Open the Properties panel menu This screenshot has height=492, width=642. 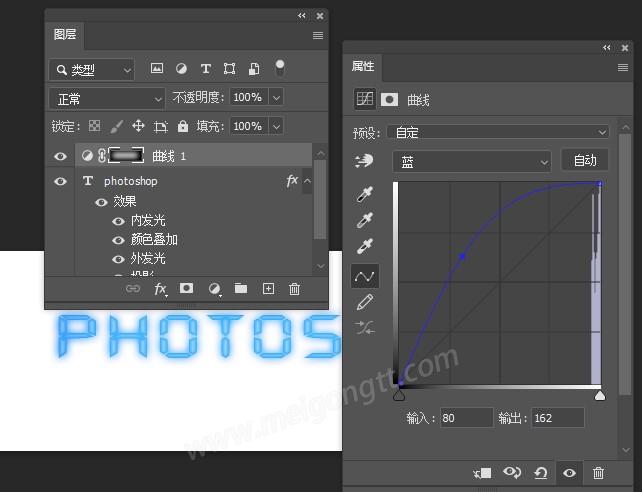click(x=623, y=67)
